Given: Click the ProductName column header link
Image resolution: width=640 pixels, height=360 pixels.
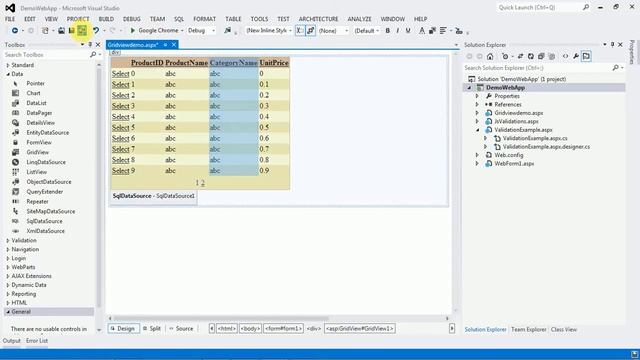Looking at the screenshot, I should point(187,62).
